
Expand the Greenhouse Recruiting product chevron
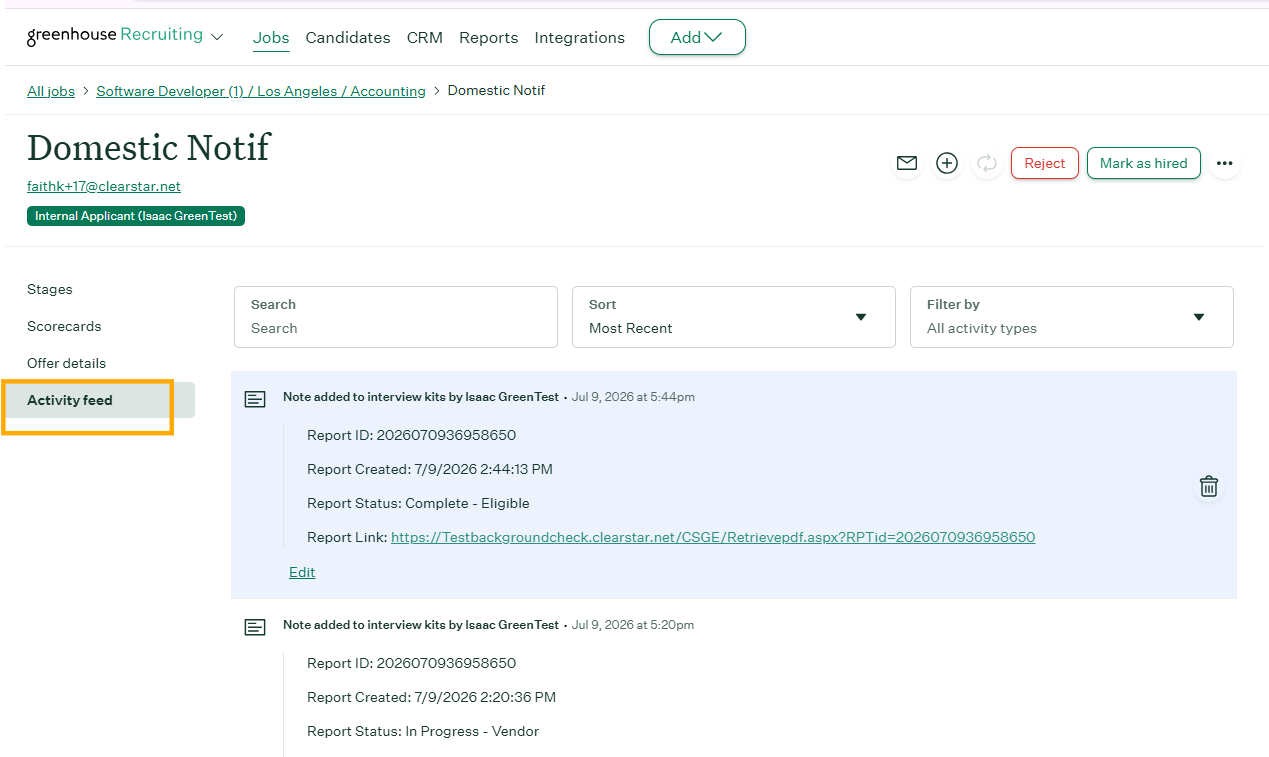217,37
